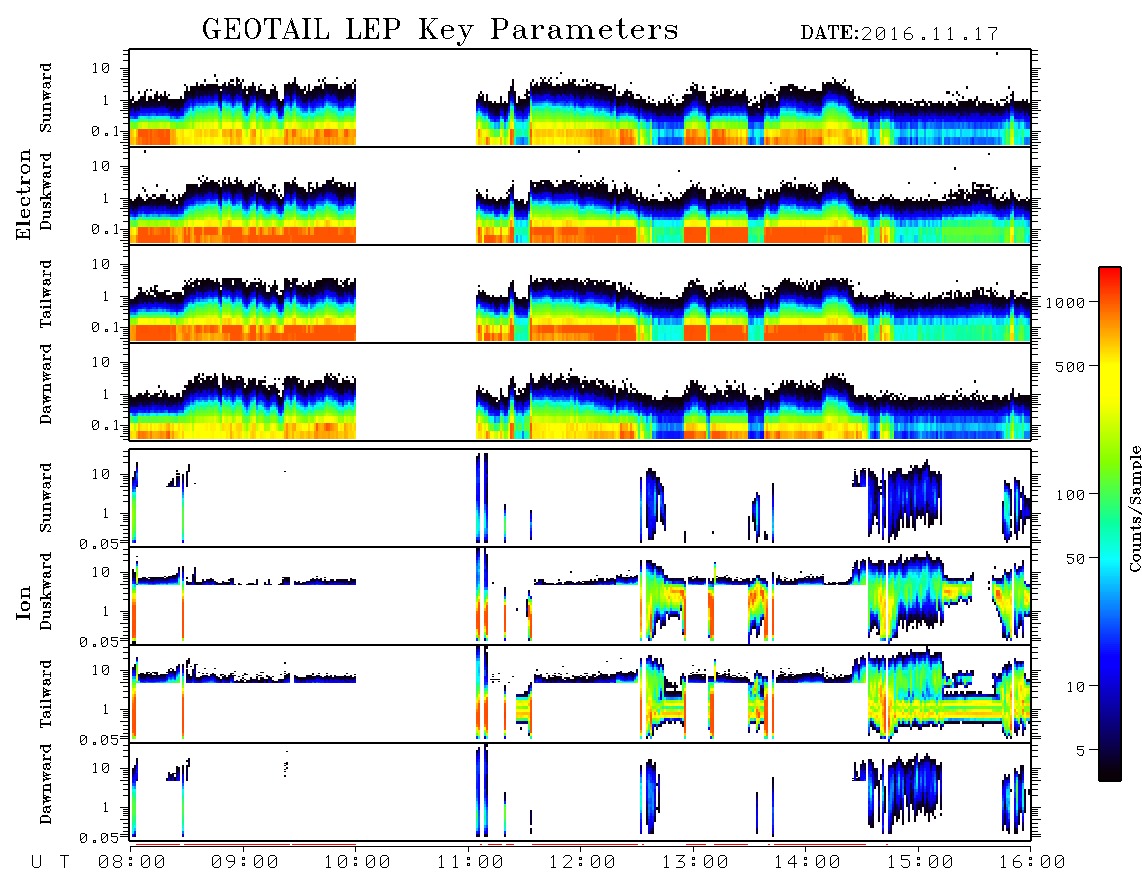Click the Electron Duskward spectrogram panel
Image resolution: width=1142 pixels, height=880 pixels.
tap(580, 195)
